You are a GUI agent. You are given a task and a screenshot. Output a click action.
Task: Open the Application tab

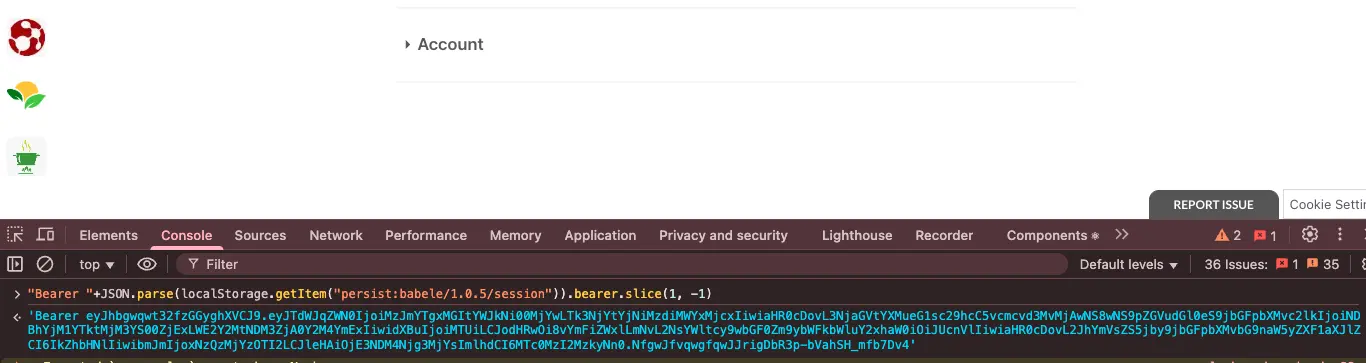click(600, 235)
